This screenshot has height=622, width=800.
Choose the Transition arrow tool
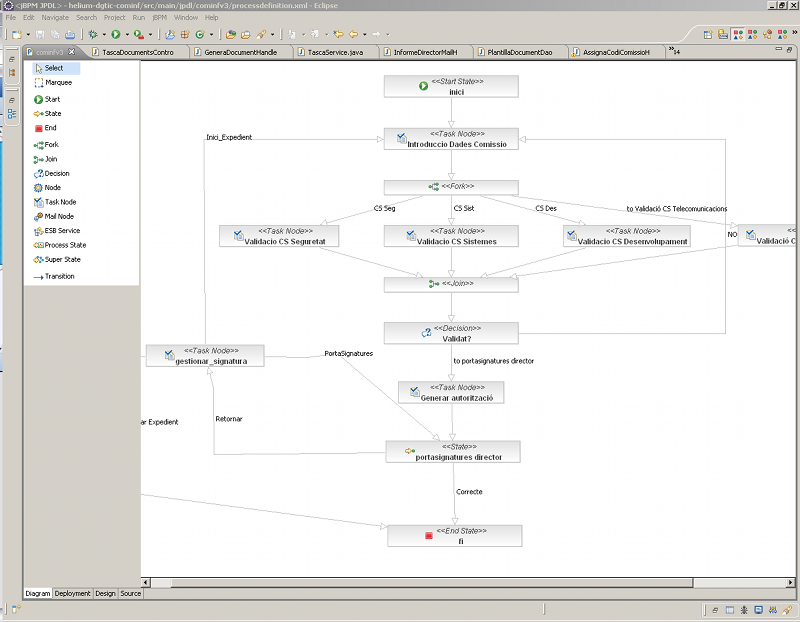(59, 276)
